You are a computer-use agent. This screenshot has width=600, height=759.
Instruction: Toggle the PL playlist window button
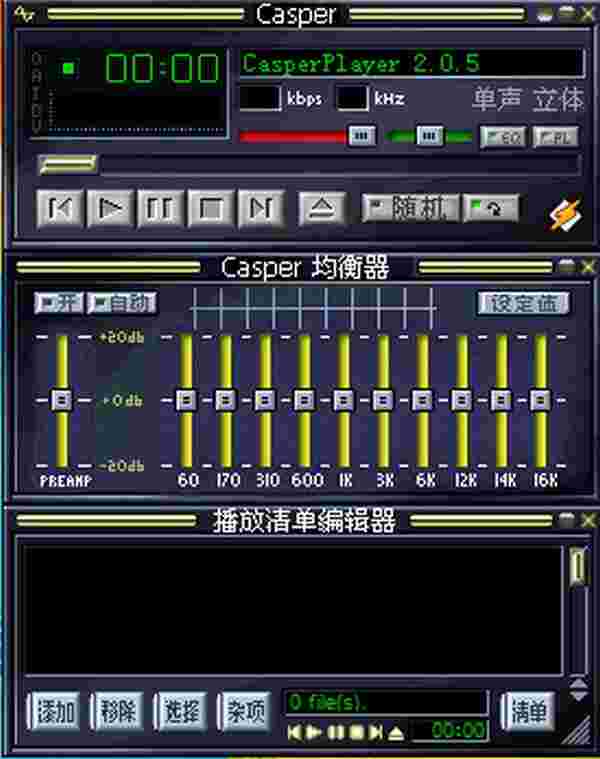[x=555, y=137]
